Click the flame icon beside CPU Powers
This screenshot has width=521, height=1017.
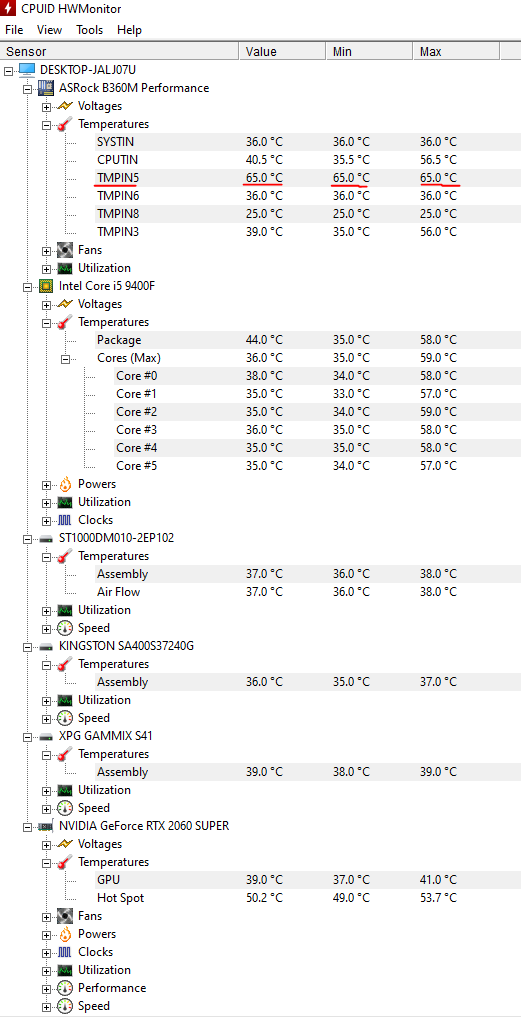click(65, 484)
